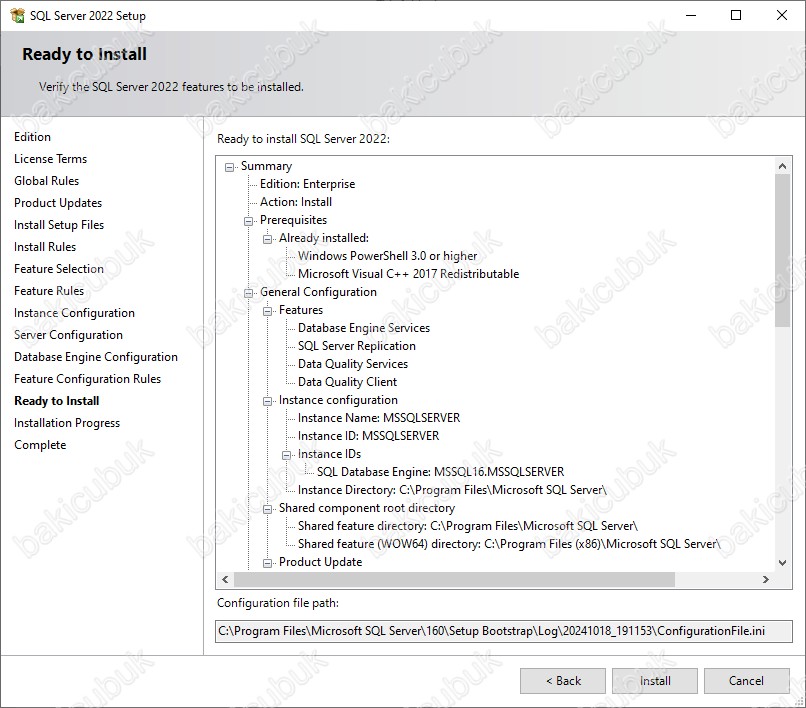The image size is (806, 708).
Task: Collapse the Prerequisites node
Action: pyautogui.click(x=248, y=221)
